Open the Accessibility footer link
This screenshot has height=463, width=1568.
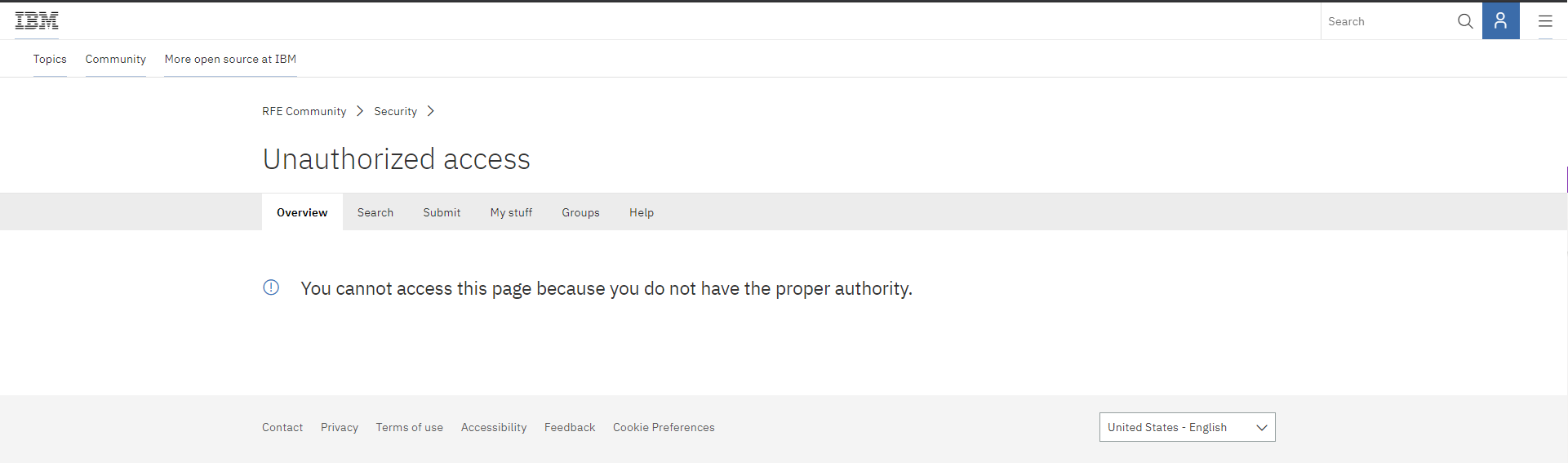tap(494, 427)
